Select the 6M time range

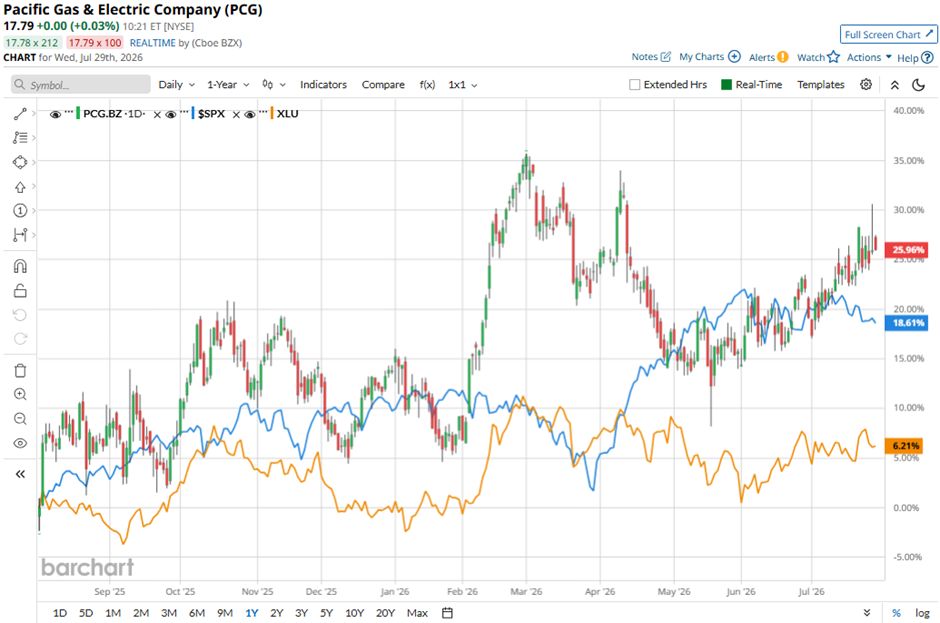click(197, 613)
